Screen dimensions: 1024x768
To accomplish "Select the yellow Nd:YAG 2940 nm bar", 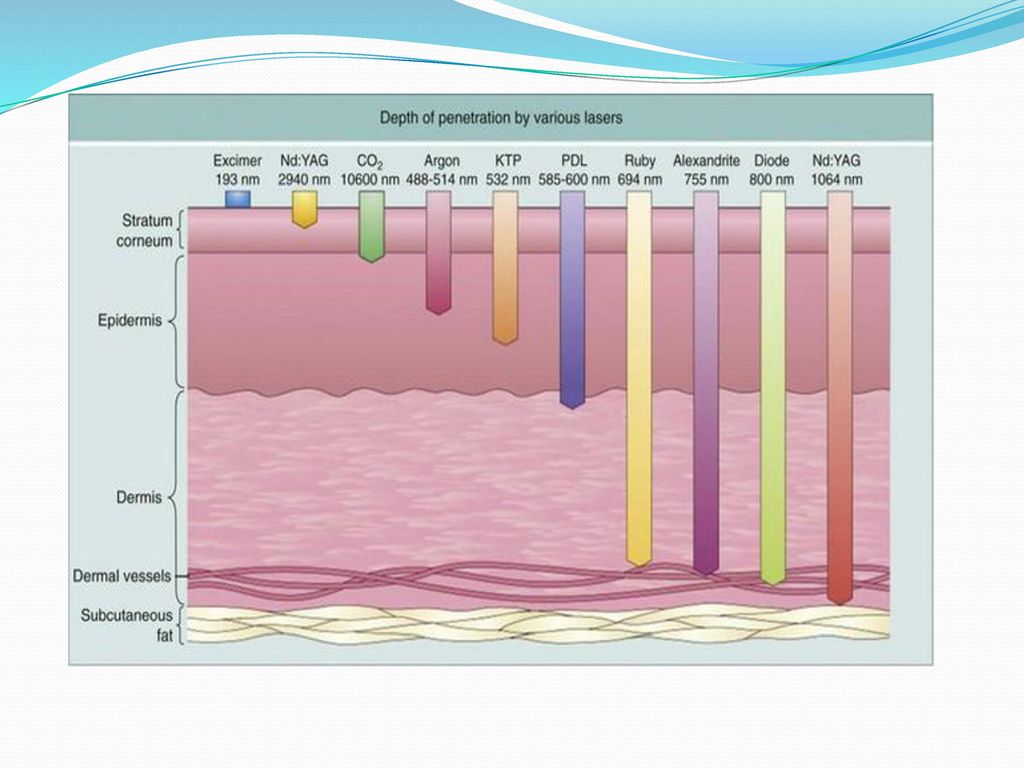I will (x=304, y=210).
